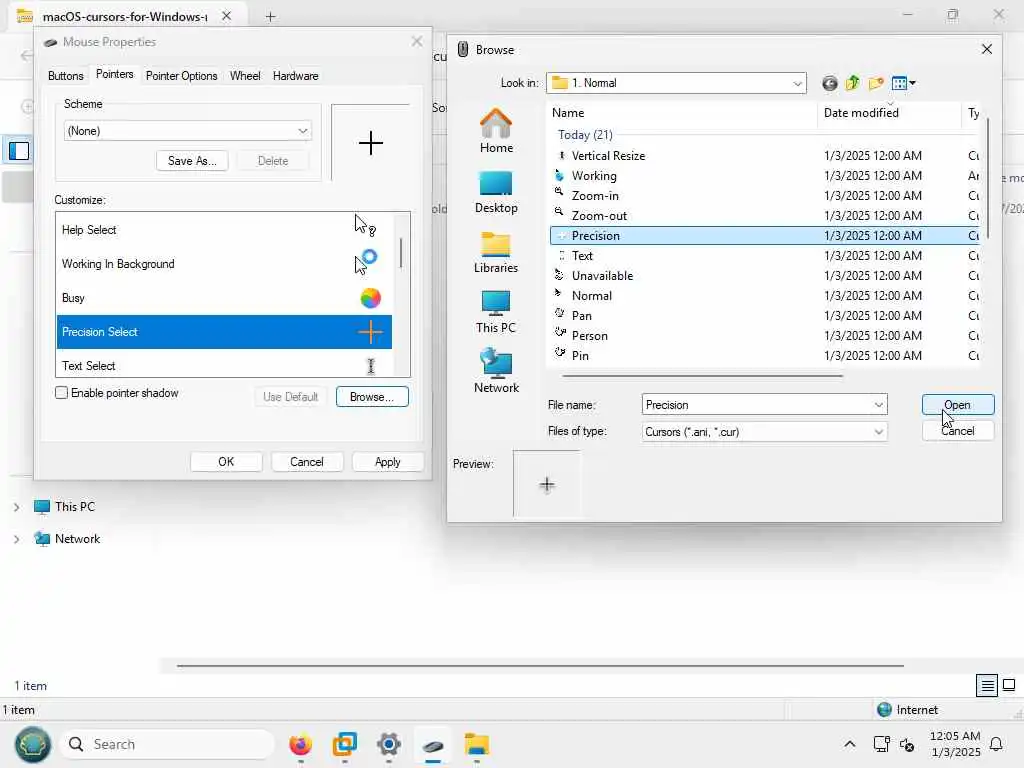Click the Browse... button
The width and height of the screenshot is (1024, 768).
coord(372,396)
